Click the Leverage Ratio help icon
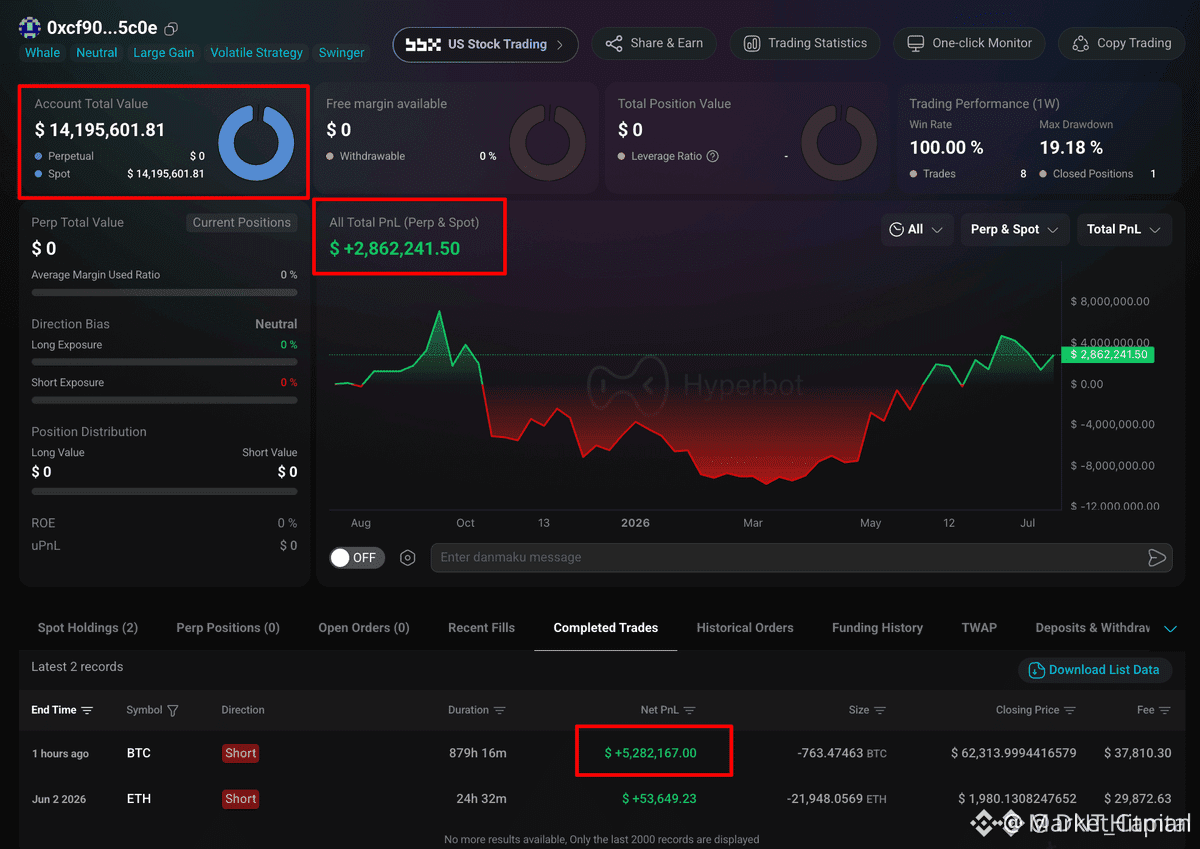The width and height of the screenshot is (1200, 849). 713,157
